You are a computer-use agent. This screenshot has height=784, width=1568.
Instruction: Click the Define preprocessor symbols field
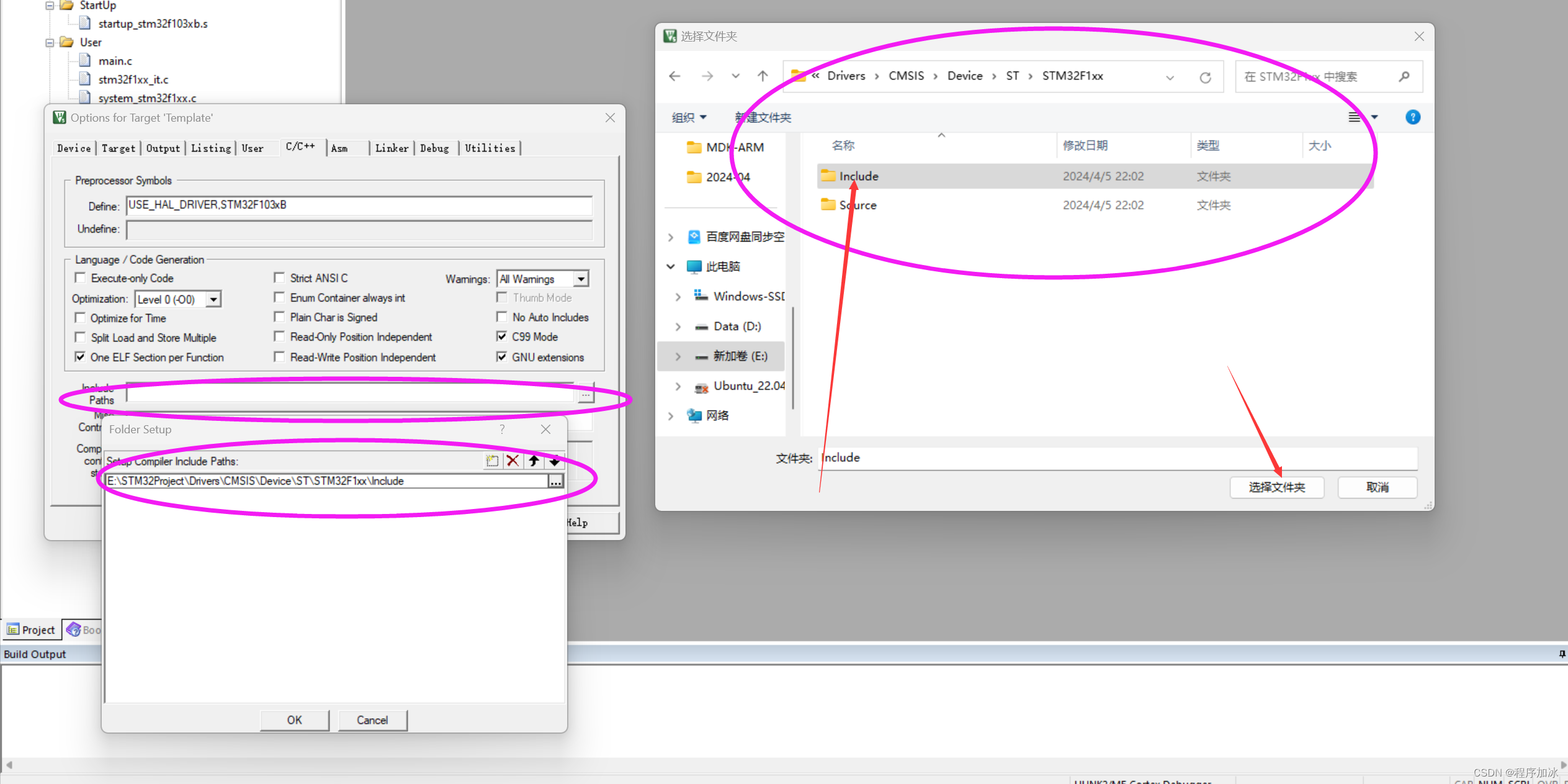(x=359, y=205)
